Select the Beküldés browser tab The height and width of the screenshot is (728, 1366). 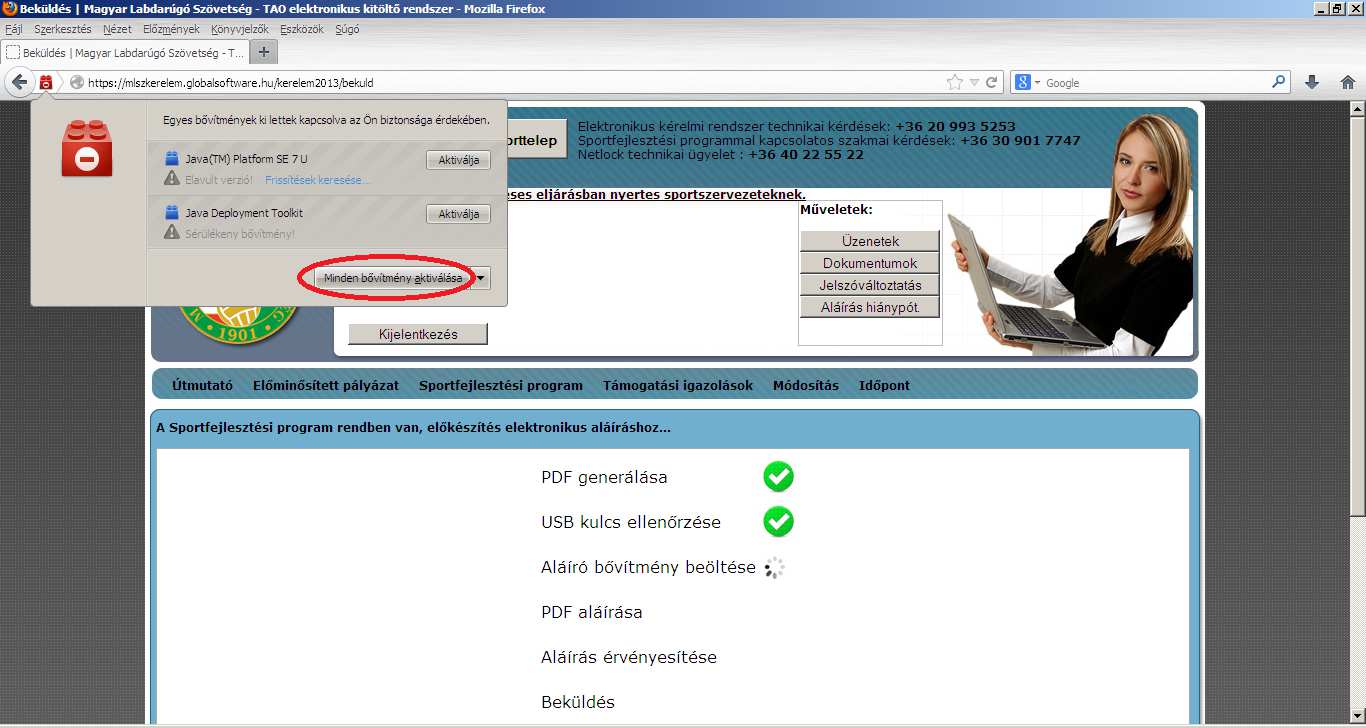[124, 52]
